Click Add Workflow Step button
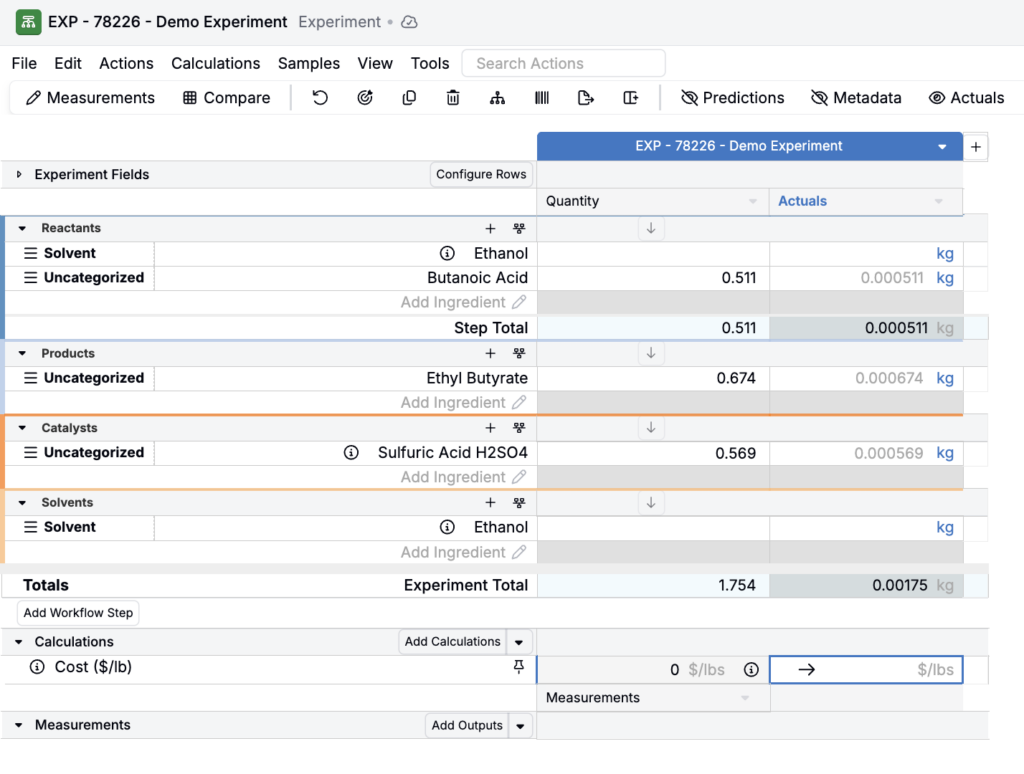Image resolution: width=1024 pixels, height=774 pixels. (78, 613)
